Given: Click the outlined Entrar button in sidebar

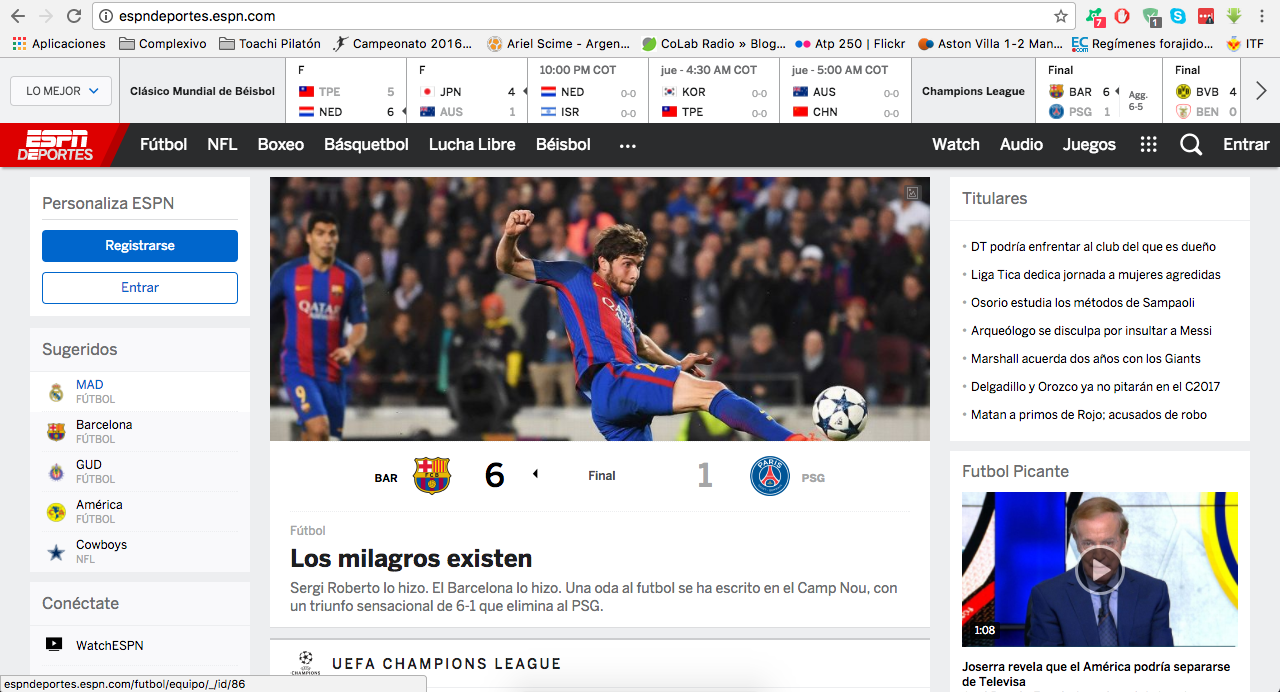Looking at the screenshot, I should tap(140, 288).
